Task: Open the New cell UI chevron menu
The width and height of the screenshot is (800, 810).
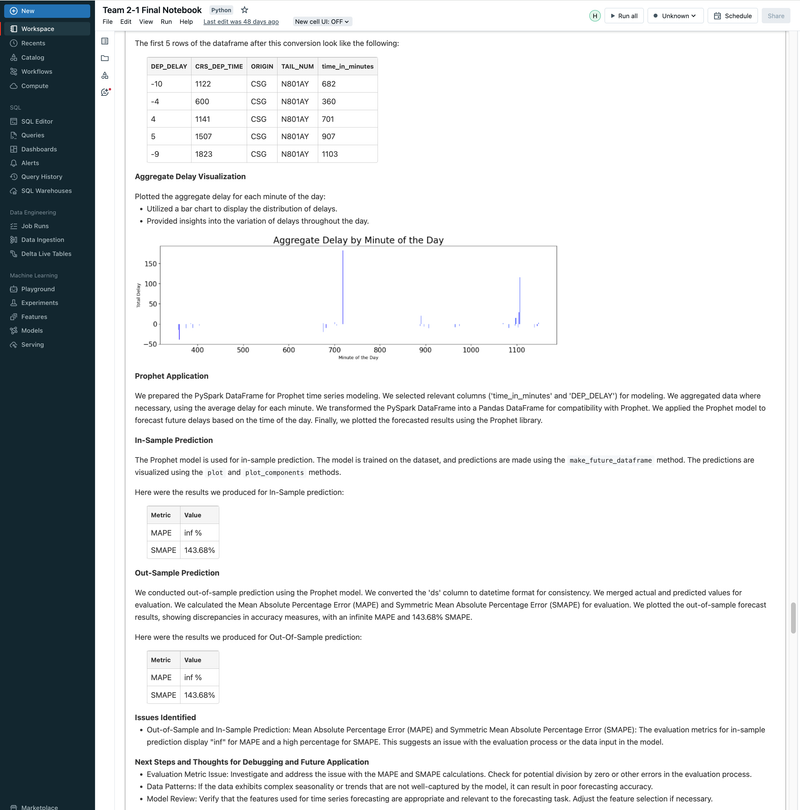Action: 344,20
